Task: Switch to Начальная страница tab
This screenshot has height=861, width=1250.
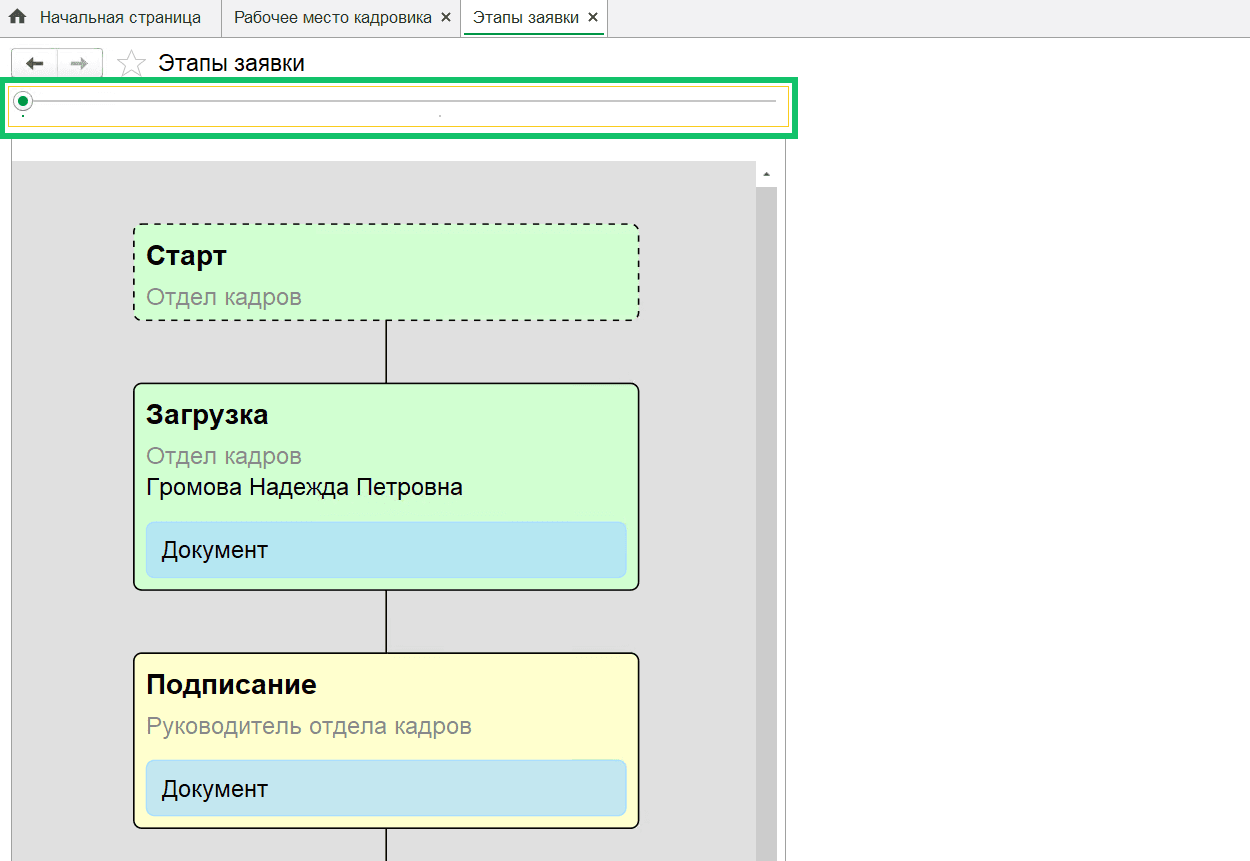Action: point(120,17)
